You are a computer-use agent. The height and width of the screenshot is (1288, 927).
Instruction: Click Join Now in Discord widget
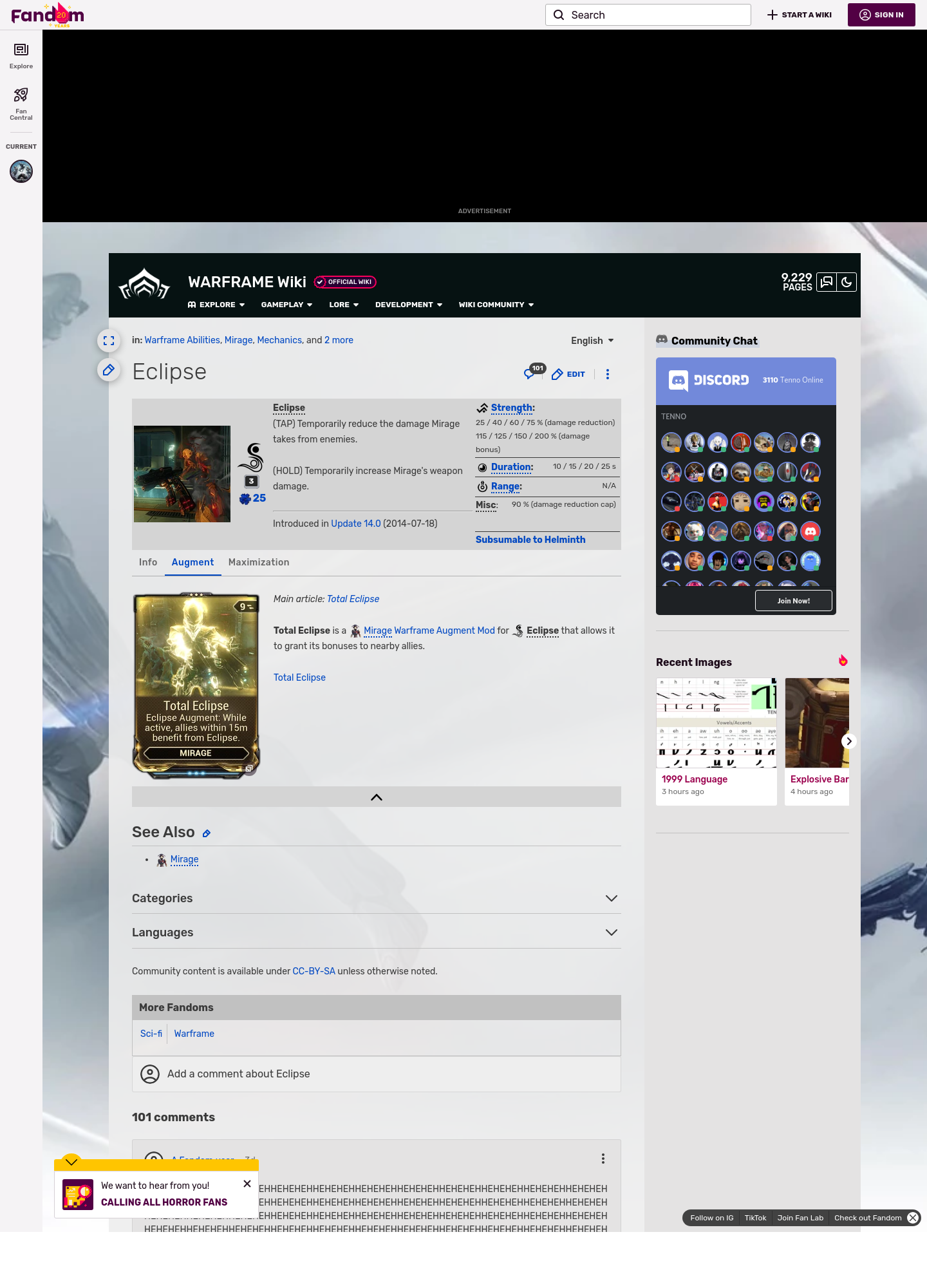coord(794,601)
